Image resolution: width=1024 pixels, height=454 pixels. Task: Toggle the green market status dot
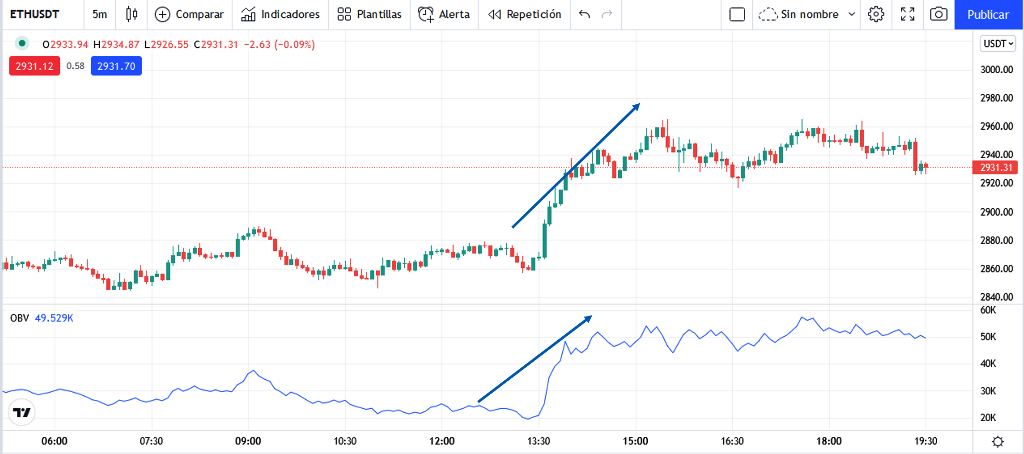23,44
